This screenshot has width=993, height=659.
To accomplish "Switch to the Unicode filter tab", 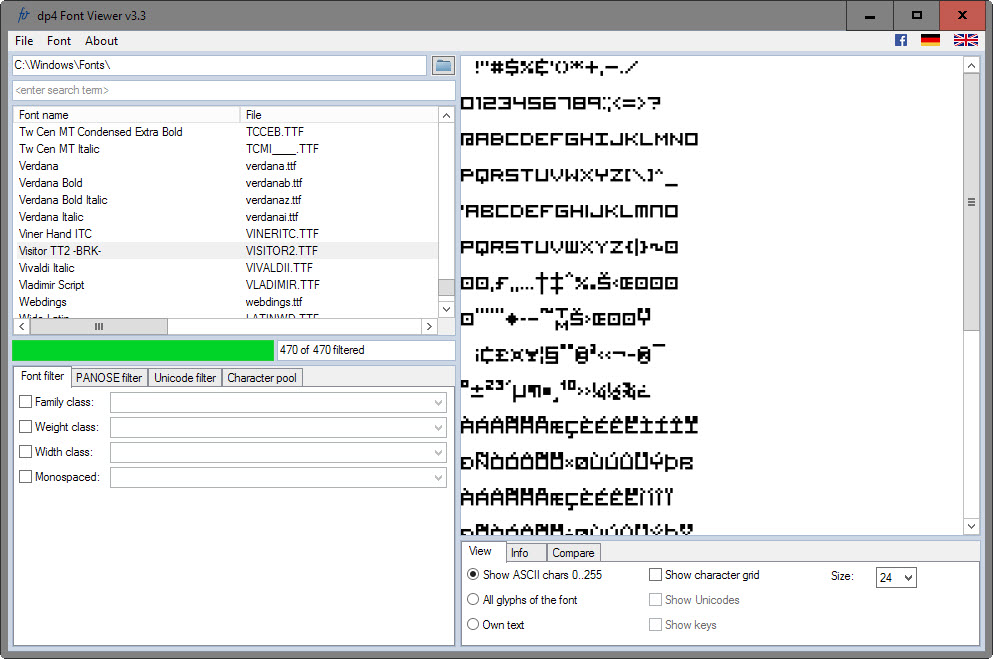I will click(185, 378).
